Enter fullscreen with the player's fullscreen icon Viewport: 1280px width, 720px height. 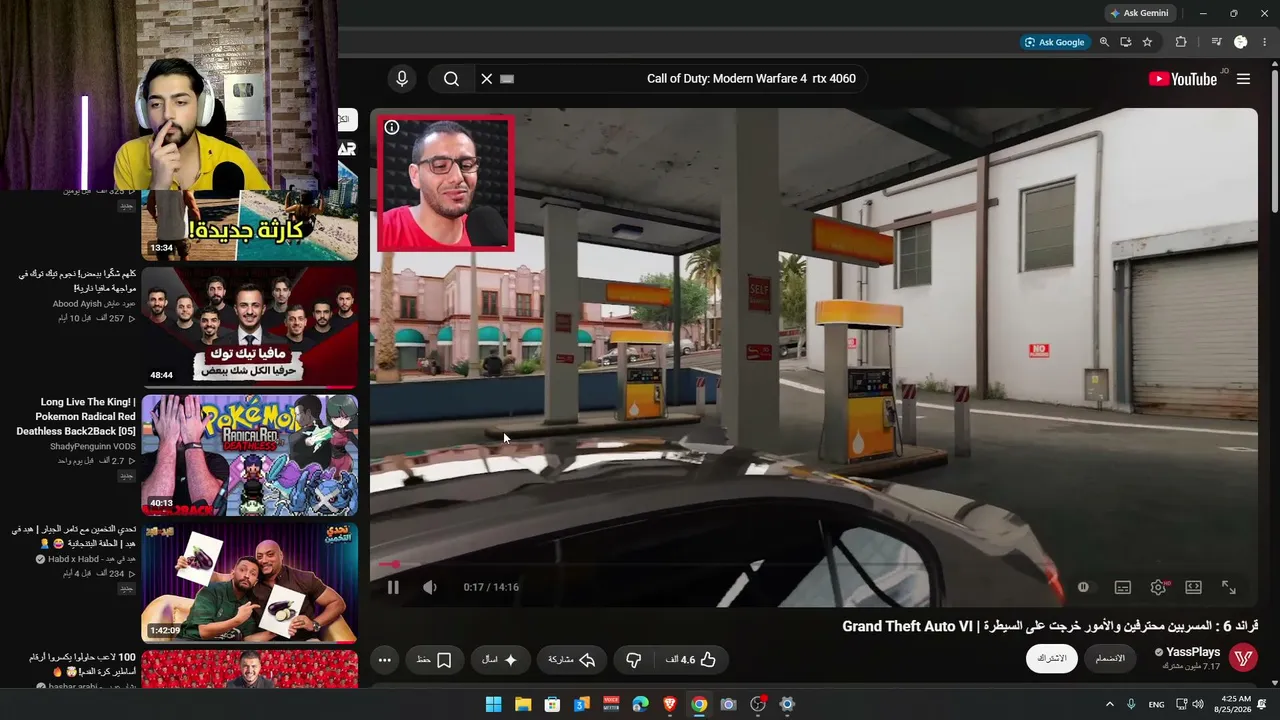(1229, 587)
